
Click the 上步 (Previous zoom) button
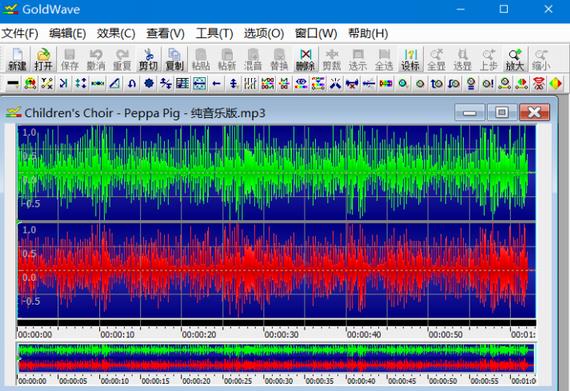coord(489,59)
